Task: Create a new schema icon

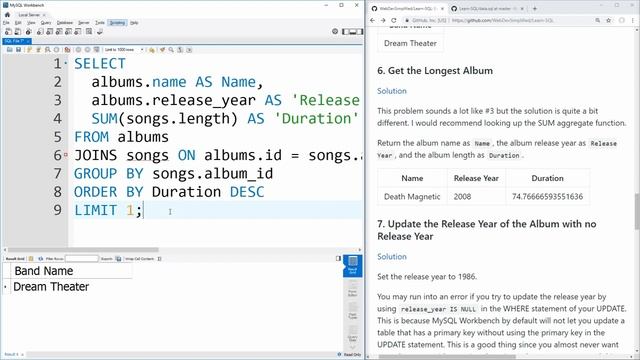Action: coord(40,32)
